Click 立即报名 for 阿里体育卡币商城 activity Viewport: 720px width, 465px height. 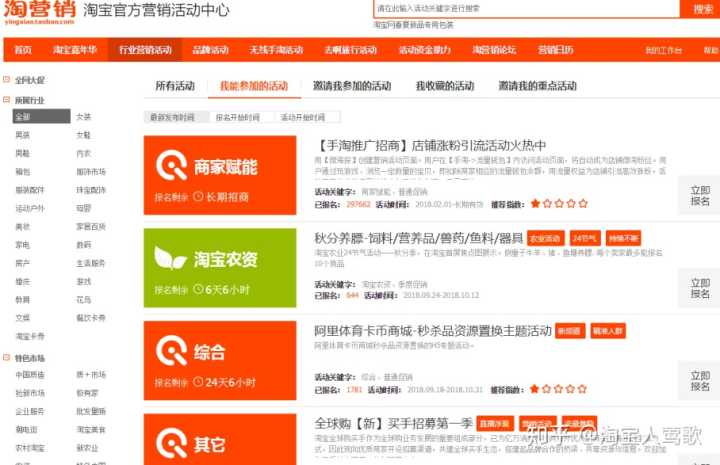click(x=699, y=381)
